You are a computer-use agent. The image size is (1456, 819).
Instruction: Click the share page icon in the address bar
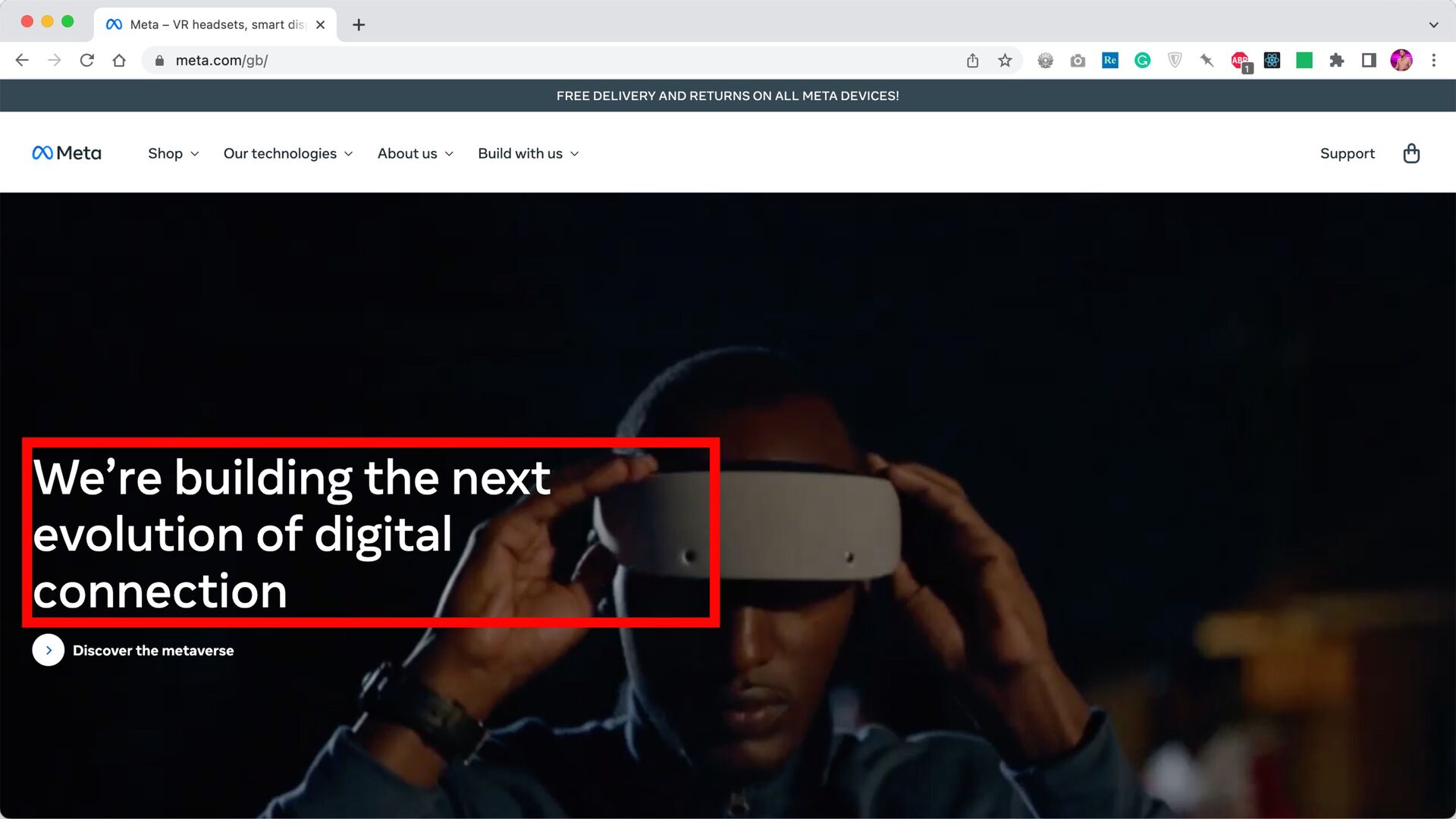(x=972, y=61)
